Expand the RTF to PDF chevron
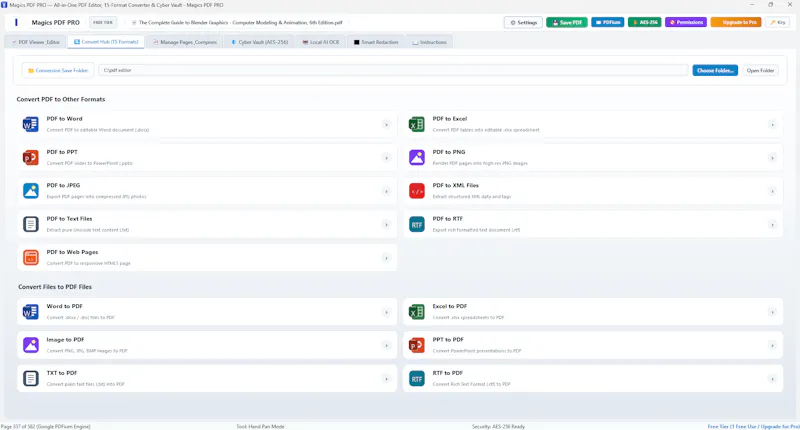The height and width of the screenshot is (430, 800). 772,379
